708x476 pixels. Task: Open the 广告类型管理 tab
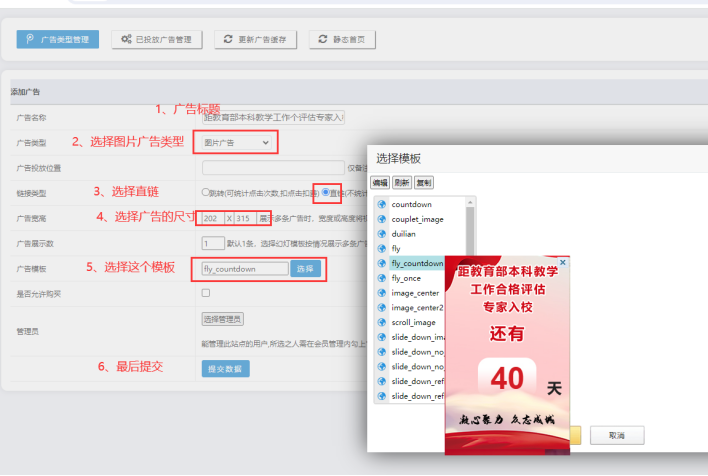(58, 39)
